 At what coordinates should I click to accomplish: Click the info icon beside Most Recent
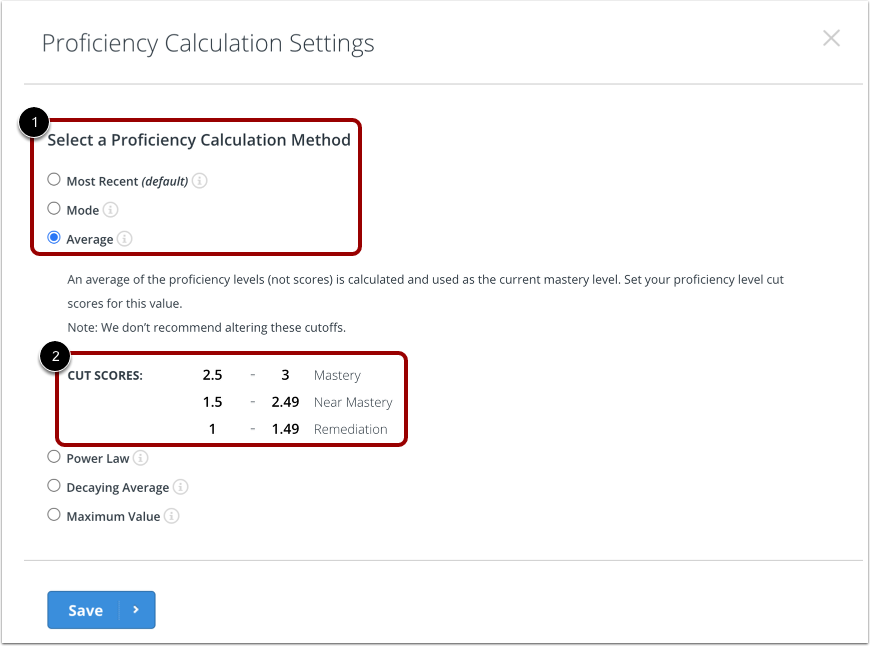(x=199, y=181)
